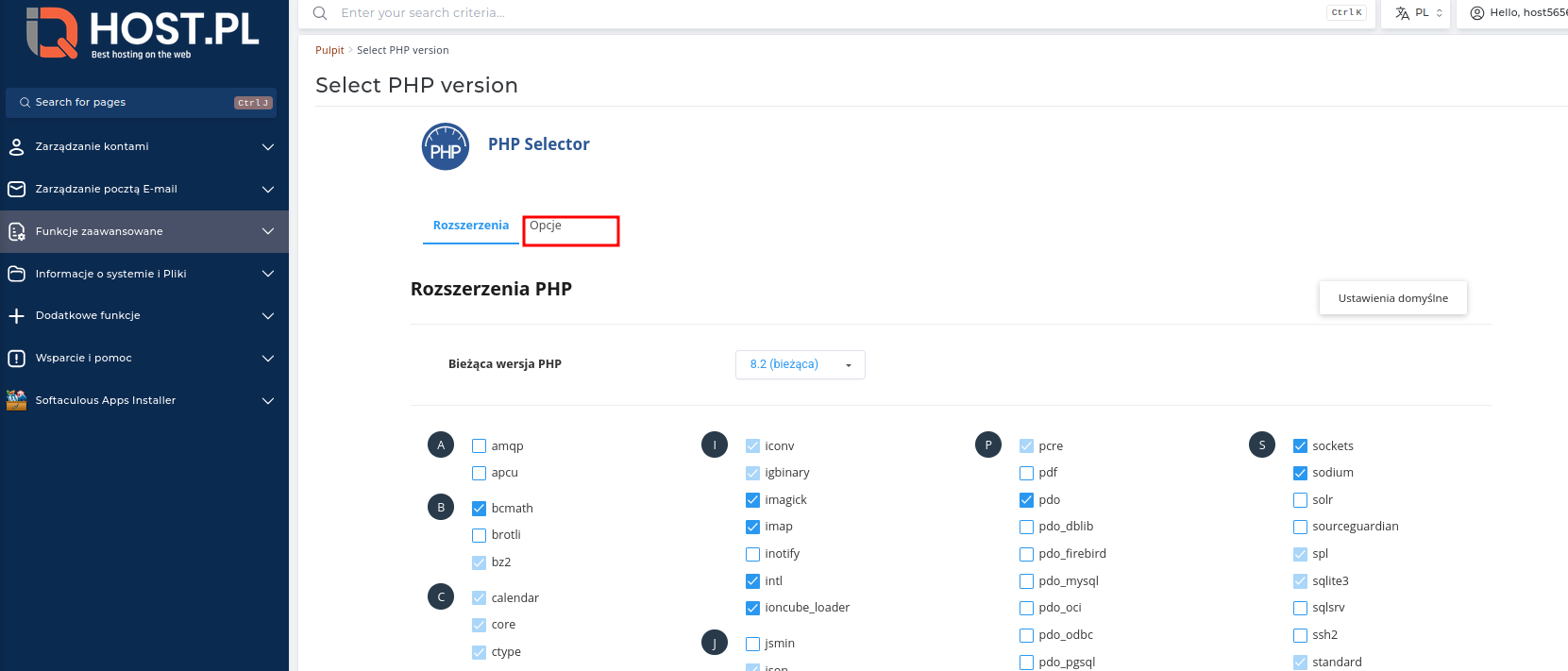Click the letter A section badge
This screenshot has width=1568, height=671.
pyautogui.click(x=441, y=445)
